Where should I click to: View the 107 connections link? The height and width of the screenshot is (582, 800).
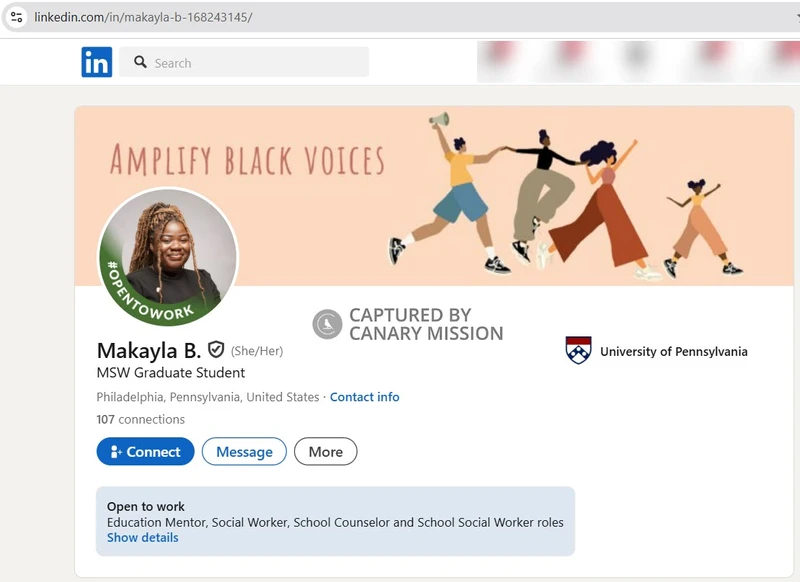click(140, 419)
